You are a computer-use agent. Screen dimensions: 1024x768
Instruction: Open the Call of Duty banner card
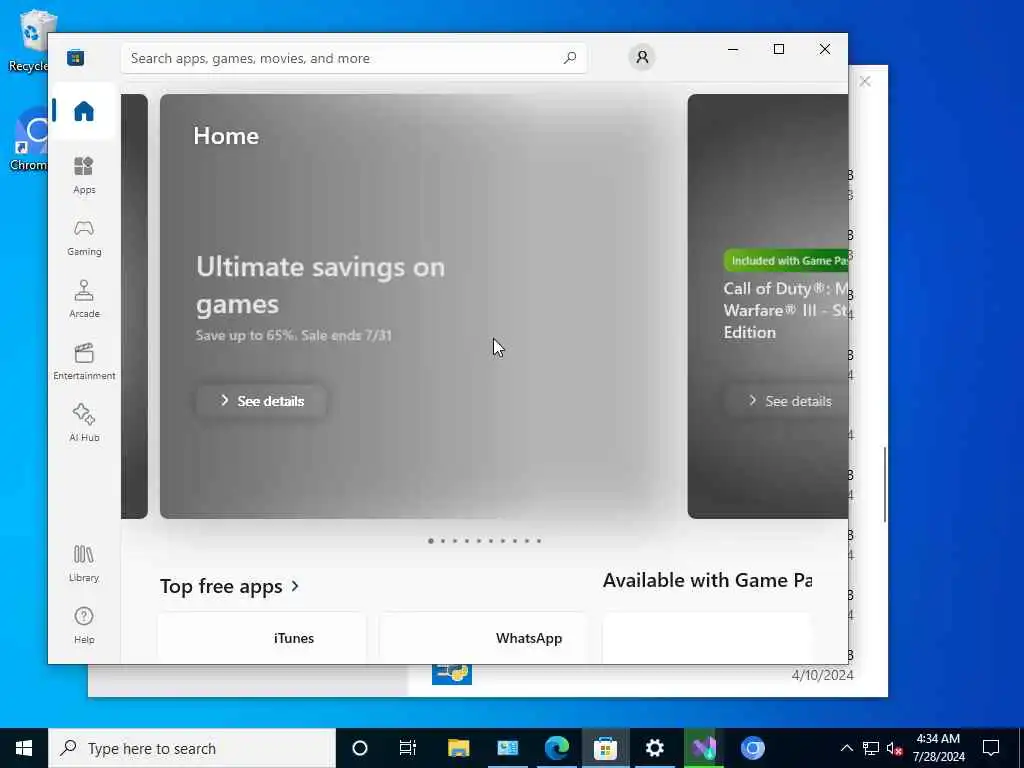coord(768,306)
